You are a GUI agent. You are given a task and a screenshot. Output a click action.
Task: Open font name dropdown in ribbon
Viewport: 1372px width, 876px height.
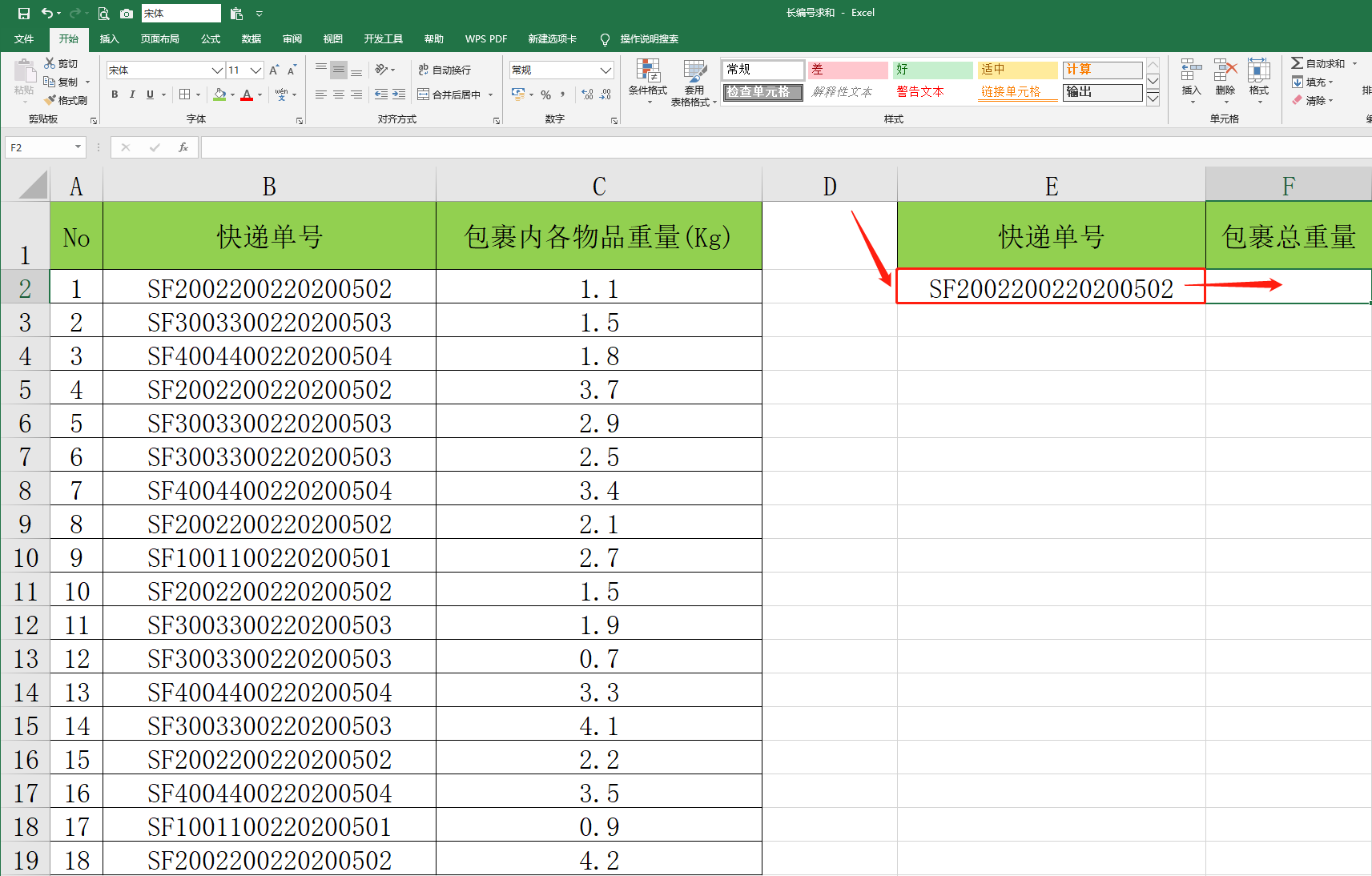[x=217, y=70]
